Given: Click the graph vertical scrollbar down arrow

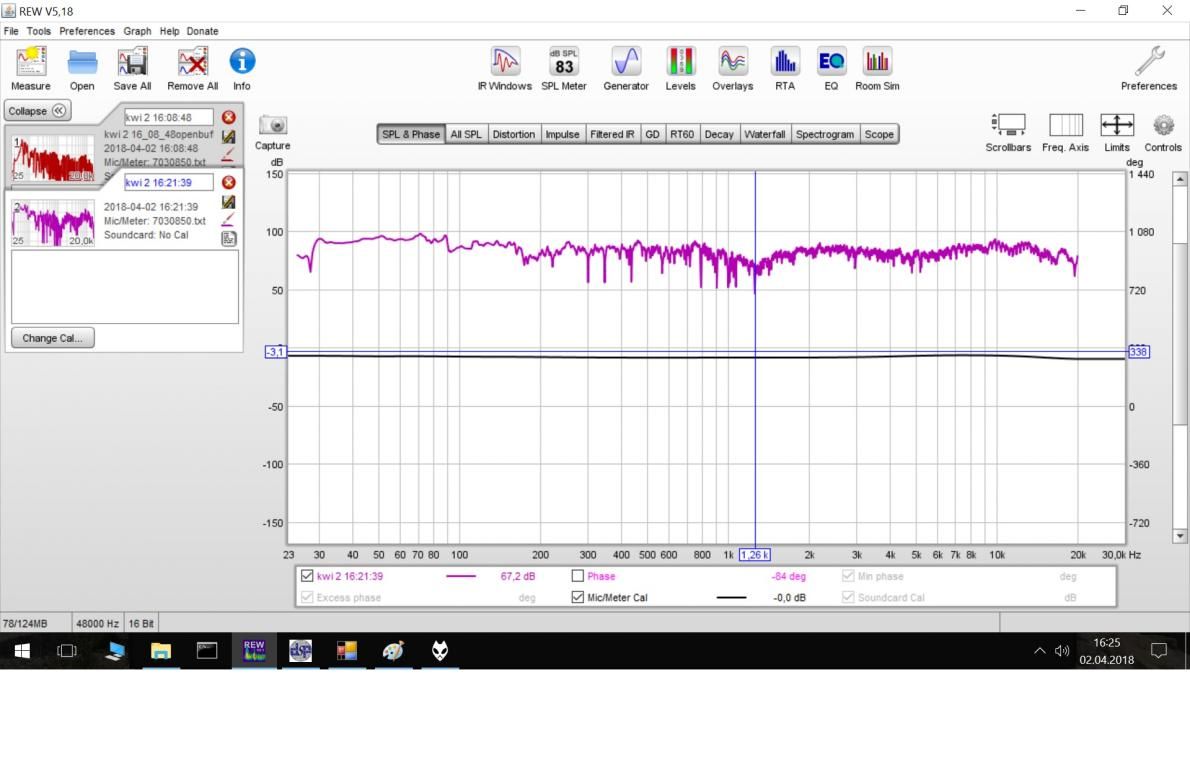Looking at the screenshot, I should (1179, 536).
